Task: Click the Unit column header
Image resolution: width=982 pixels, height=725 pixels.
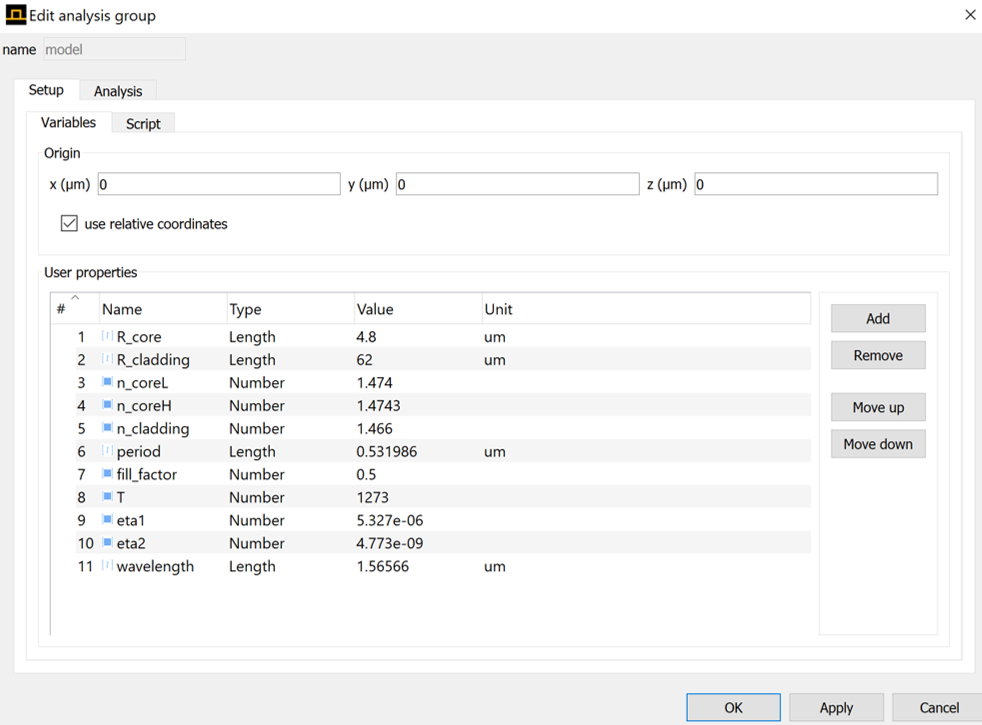Action: (x=646, y=309)
